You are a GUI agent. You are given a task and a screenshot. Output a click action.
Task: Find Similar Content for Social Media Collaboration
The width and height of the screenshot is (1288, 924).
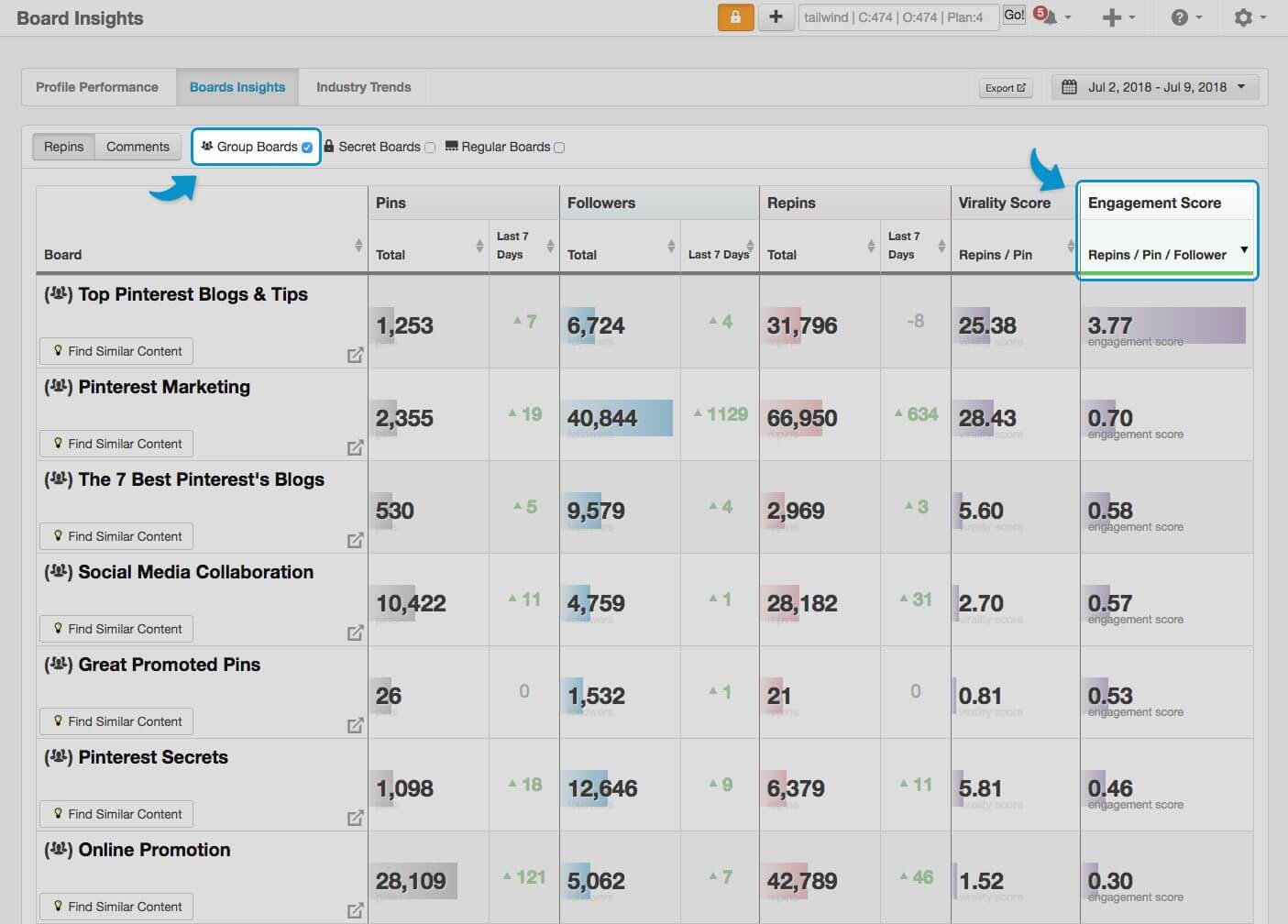pyautogui.click(x=116, y=629)
